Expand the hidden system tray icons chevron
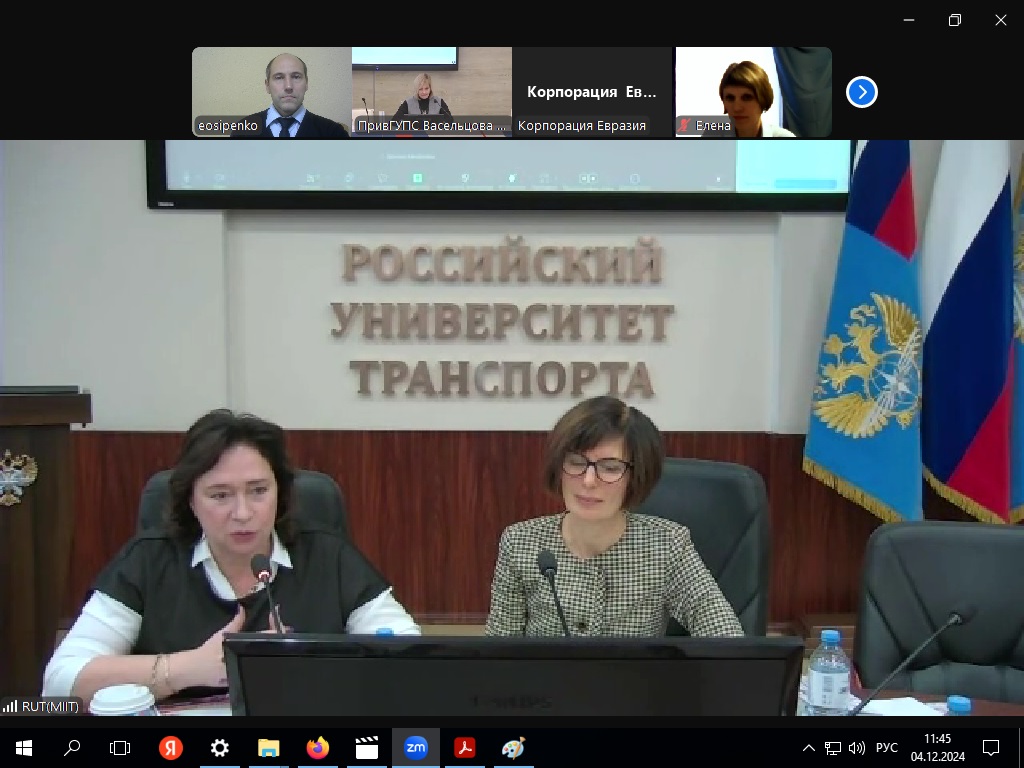Viewport: 1024px width, 768px height. pos(809,747)
